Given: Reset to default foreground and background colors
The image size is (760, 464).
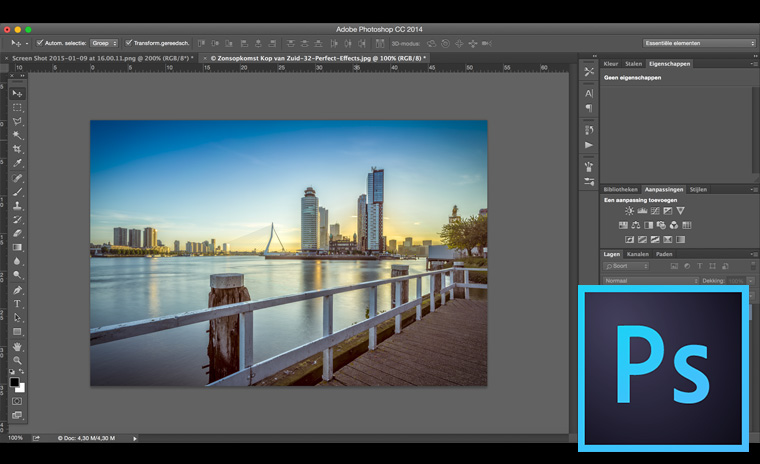Looking at the screenshot, I should (12, 371).
